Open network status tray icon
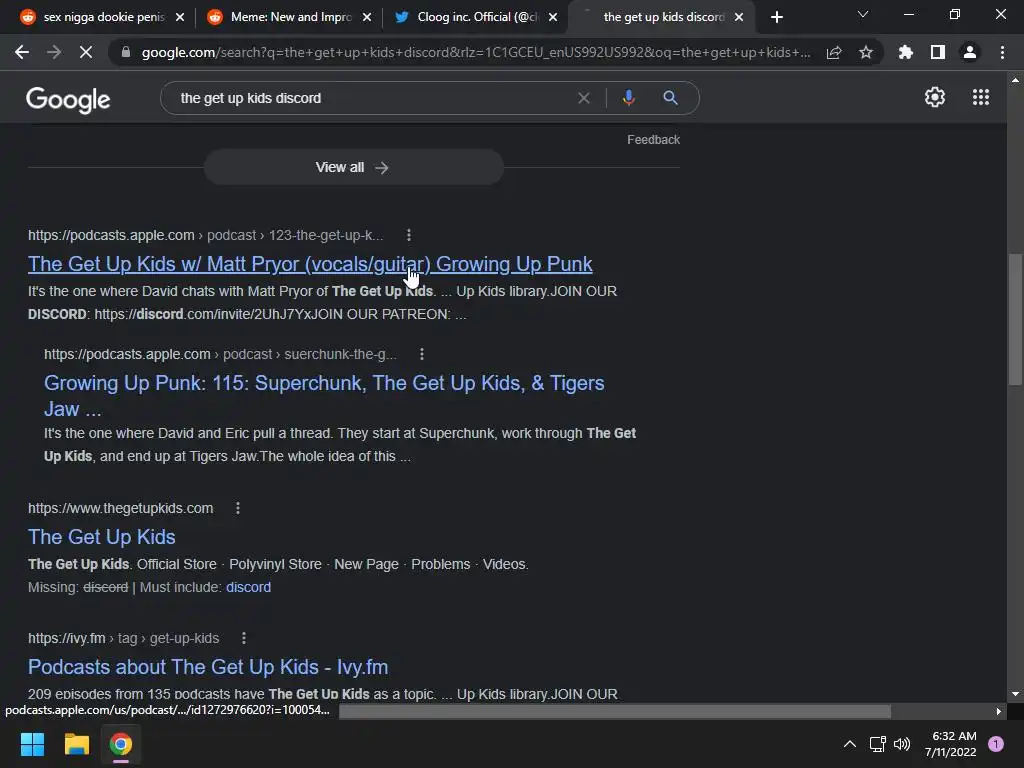This screenshot has height=768, width=1024. pyautogui.click(x=877, y=744)
